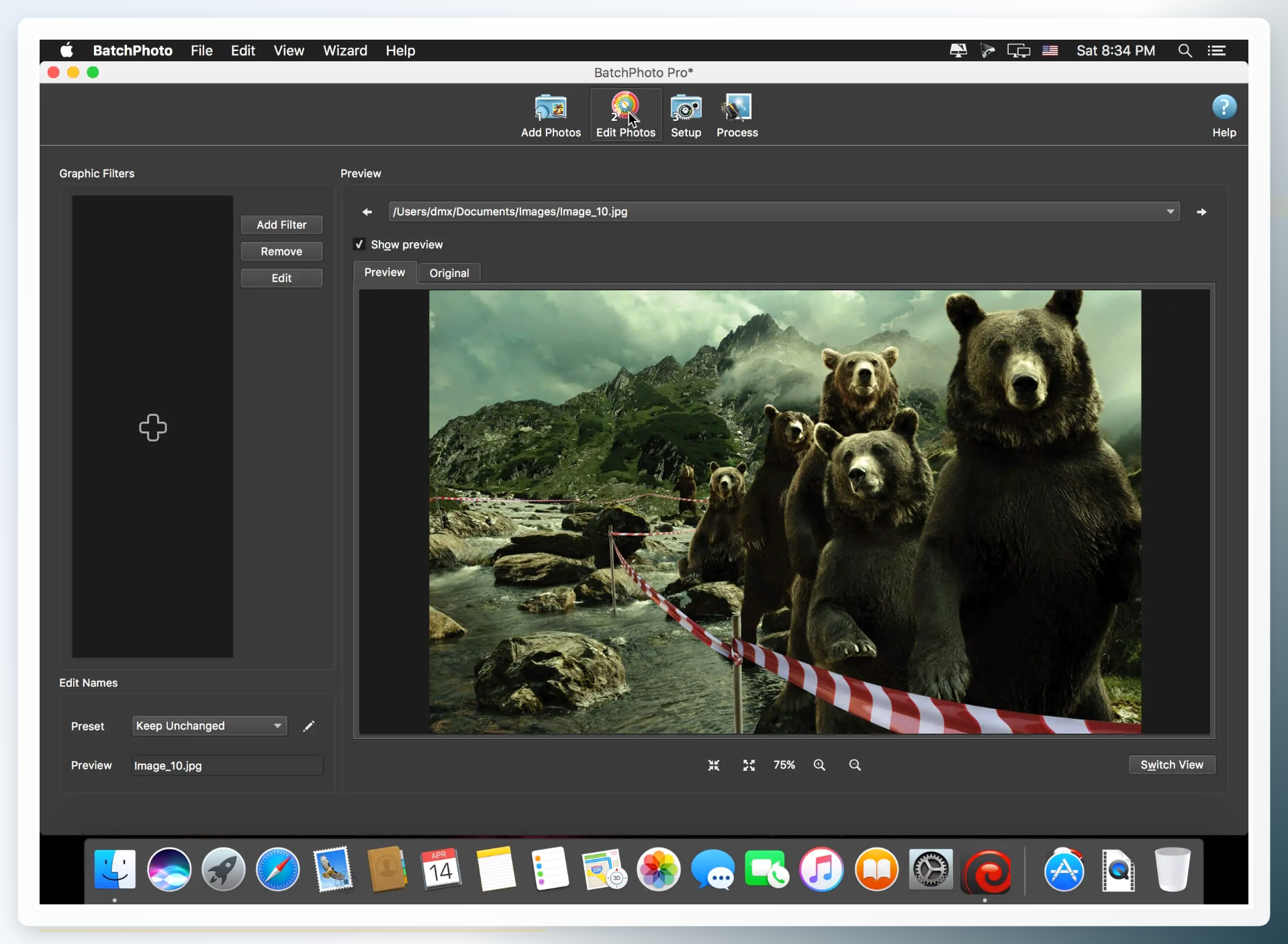Switch to the Original tab
Image resolution: width=1288 pixels, height=944 pixels.
tap(449, 273)
